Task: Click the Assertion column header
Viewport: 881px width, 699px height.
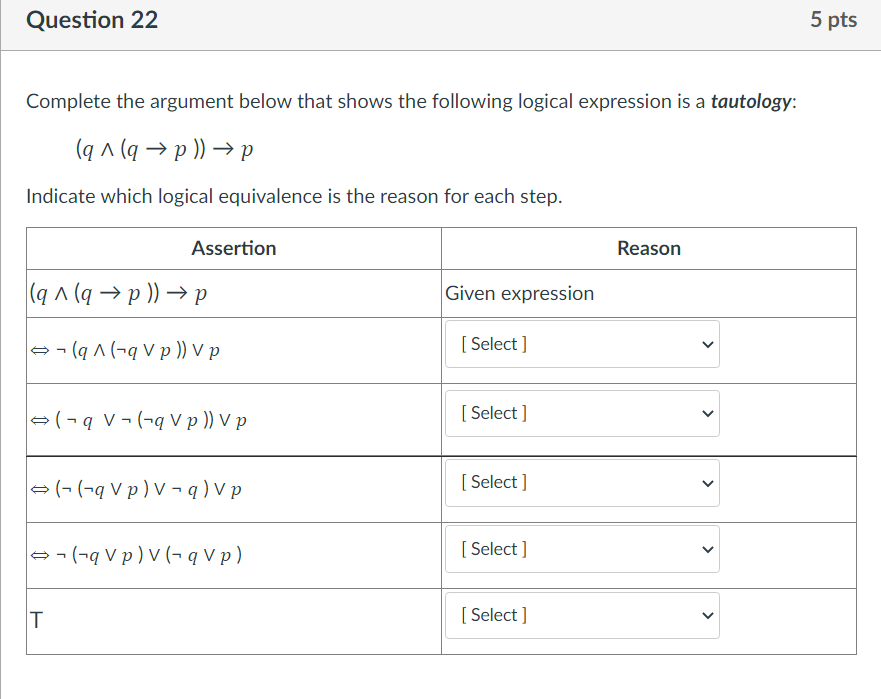Action: point(233,248)
